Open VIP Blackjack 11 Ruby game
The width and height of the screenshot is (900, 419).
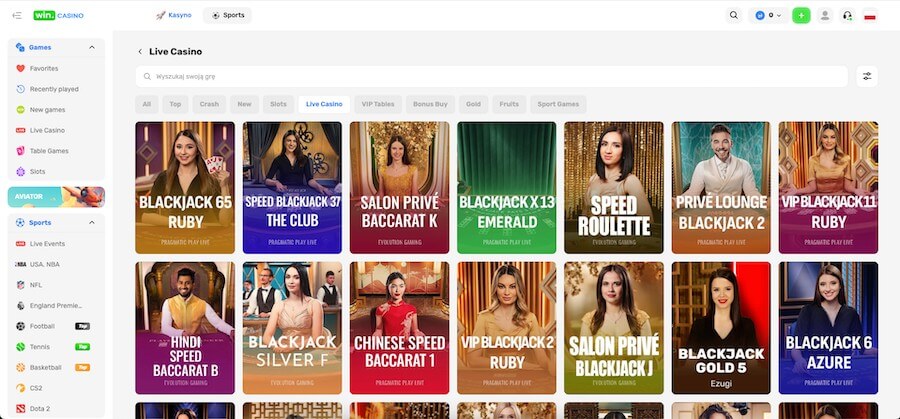[828, 188]
